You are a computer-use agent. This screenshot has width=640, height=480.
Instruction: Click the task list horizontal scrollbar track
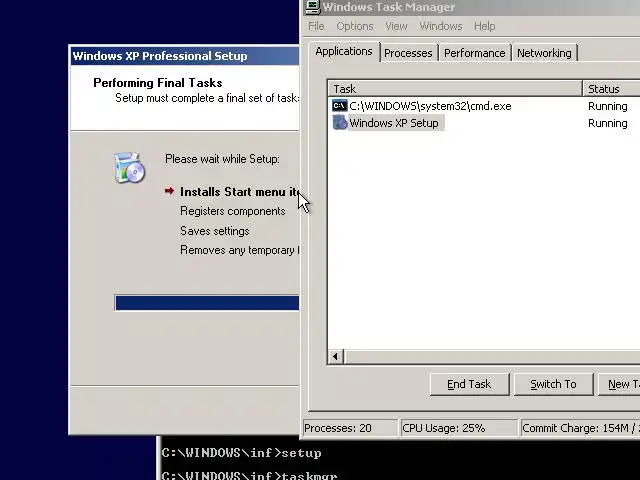pos(492,356)
